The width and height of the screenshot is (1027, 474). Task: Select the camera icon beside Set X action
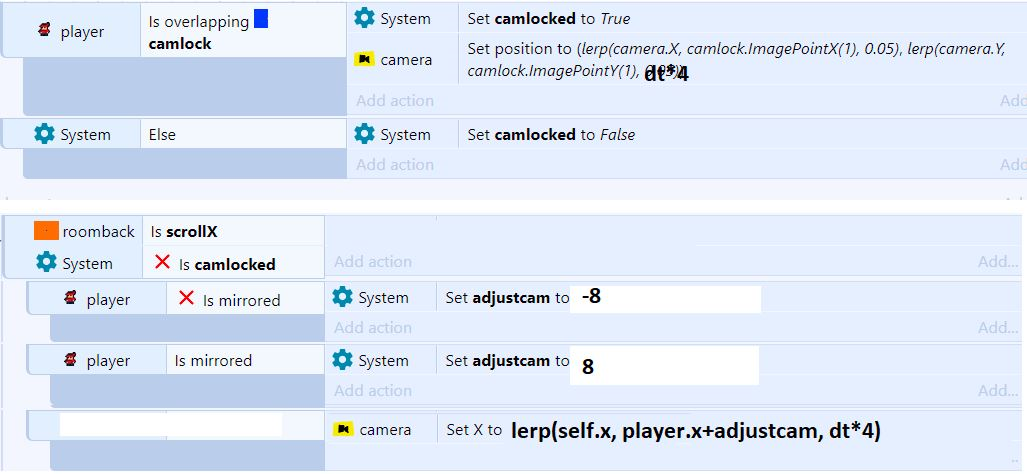tap(344, 429)
